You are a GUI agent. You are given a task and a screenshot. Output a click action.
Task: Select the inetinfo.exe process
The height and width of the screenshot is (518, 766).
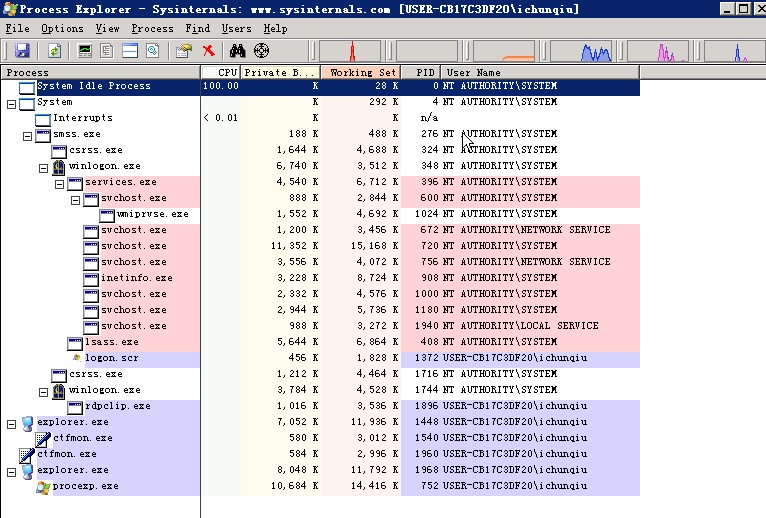[320, 278]
